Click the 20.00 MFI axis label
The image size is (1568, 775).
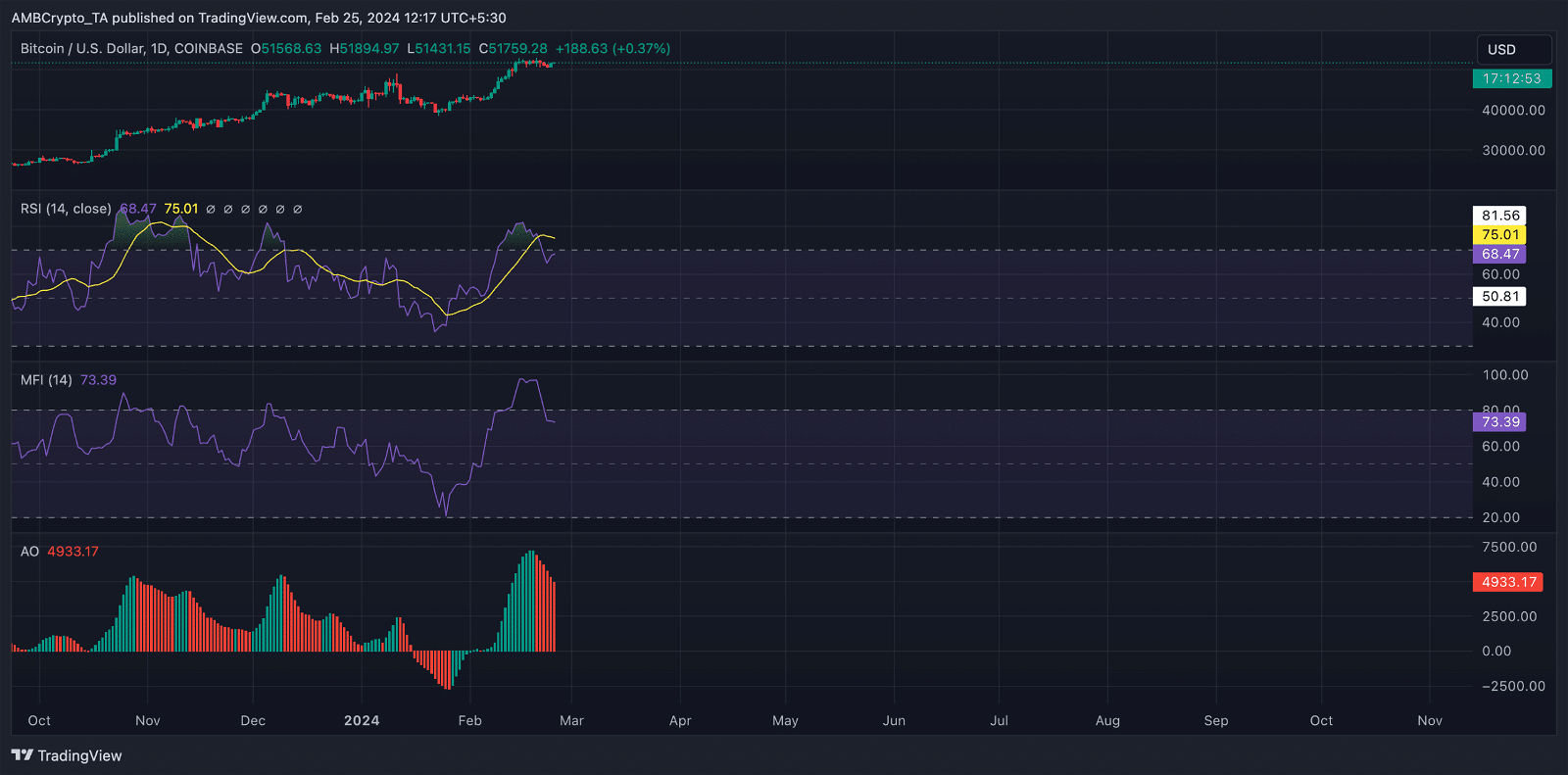pyautogui.click(x=1500, y=517)
